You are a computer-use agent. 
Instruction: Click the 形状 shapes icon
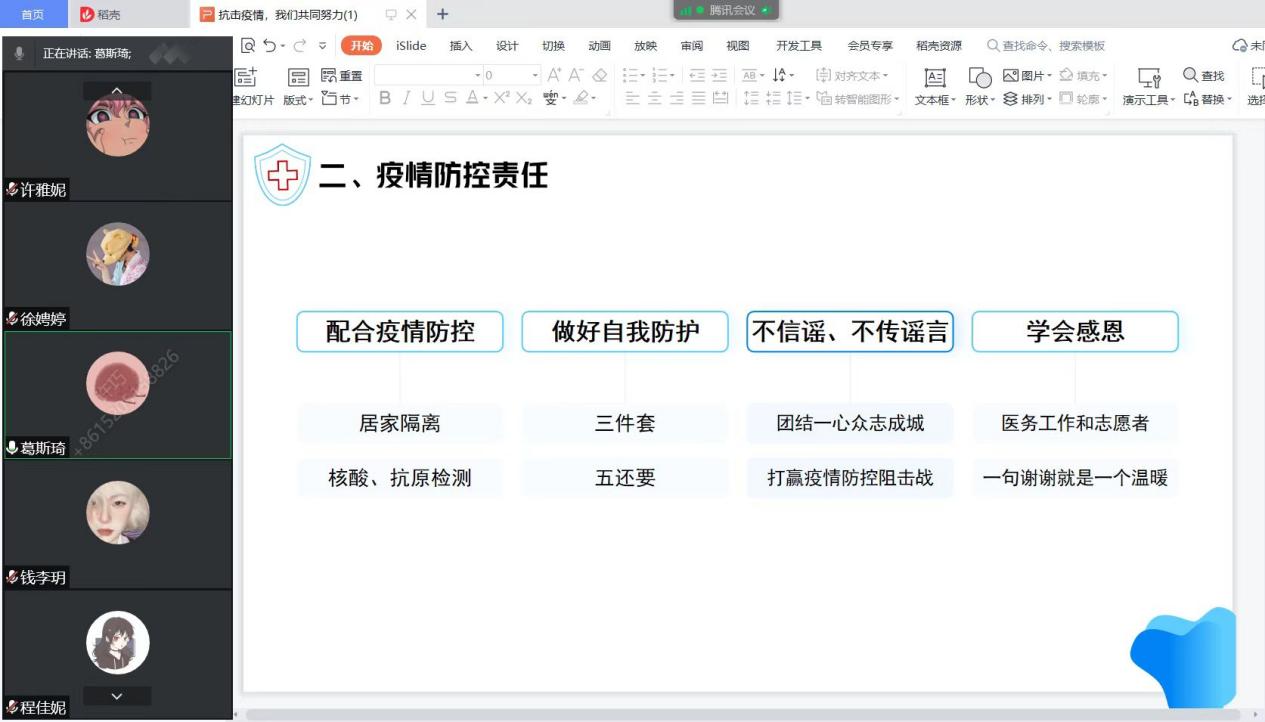(980, 79)
